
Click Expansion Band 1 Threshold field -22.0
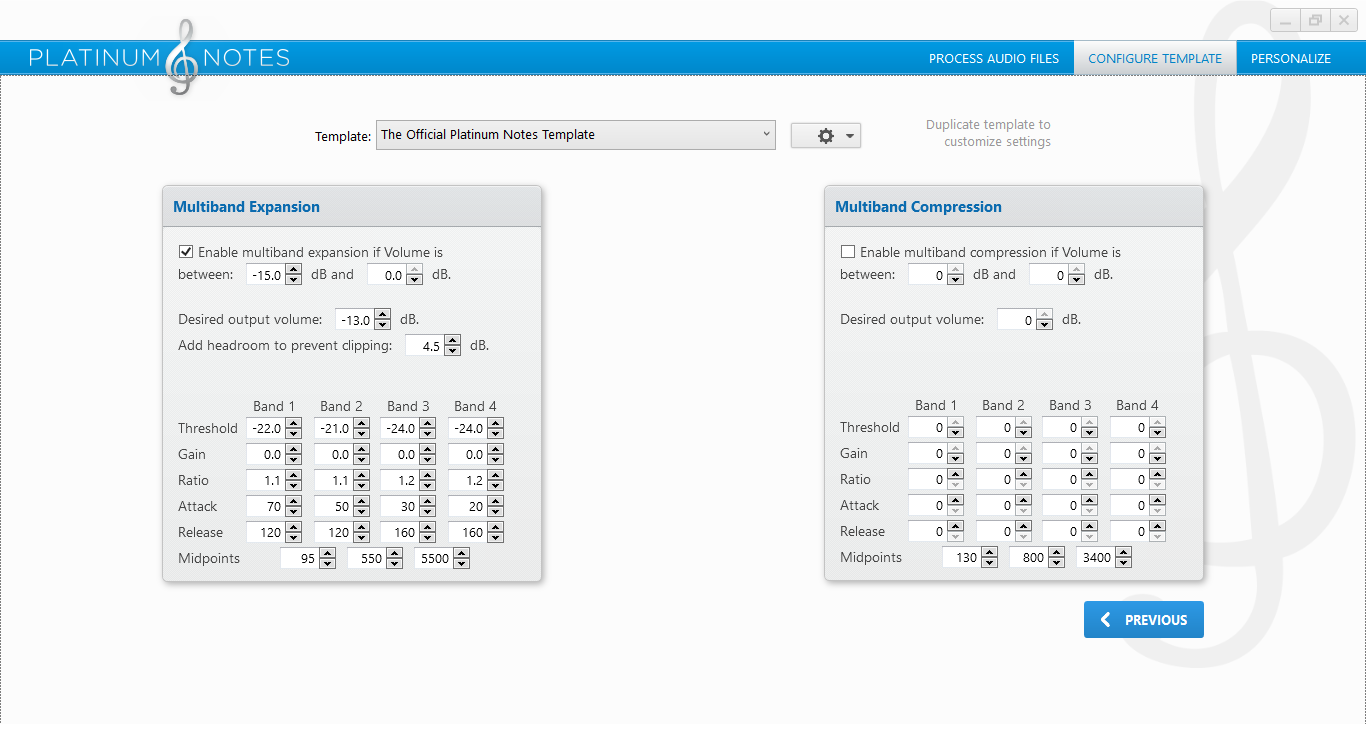(265, 428)
